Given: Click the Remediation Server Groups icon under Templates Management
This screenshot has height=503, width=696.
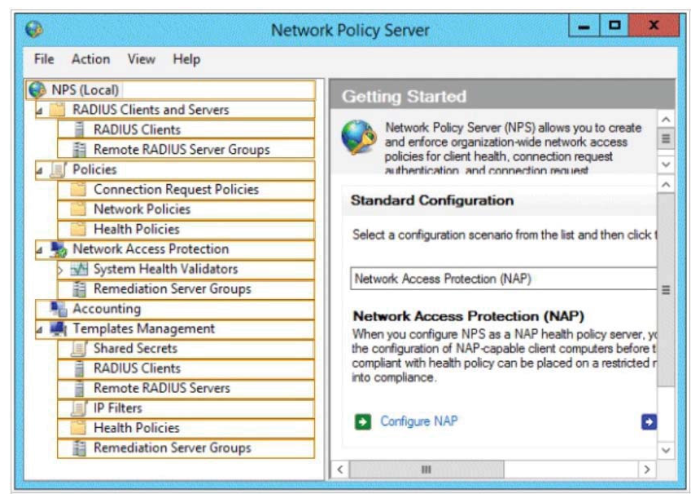Looking at the screenshot, I should 79,448.
